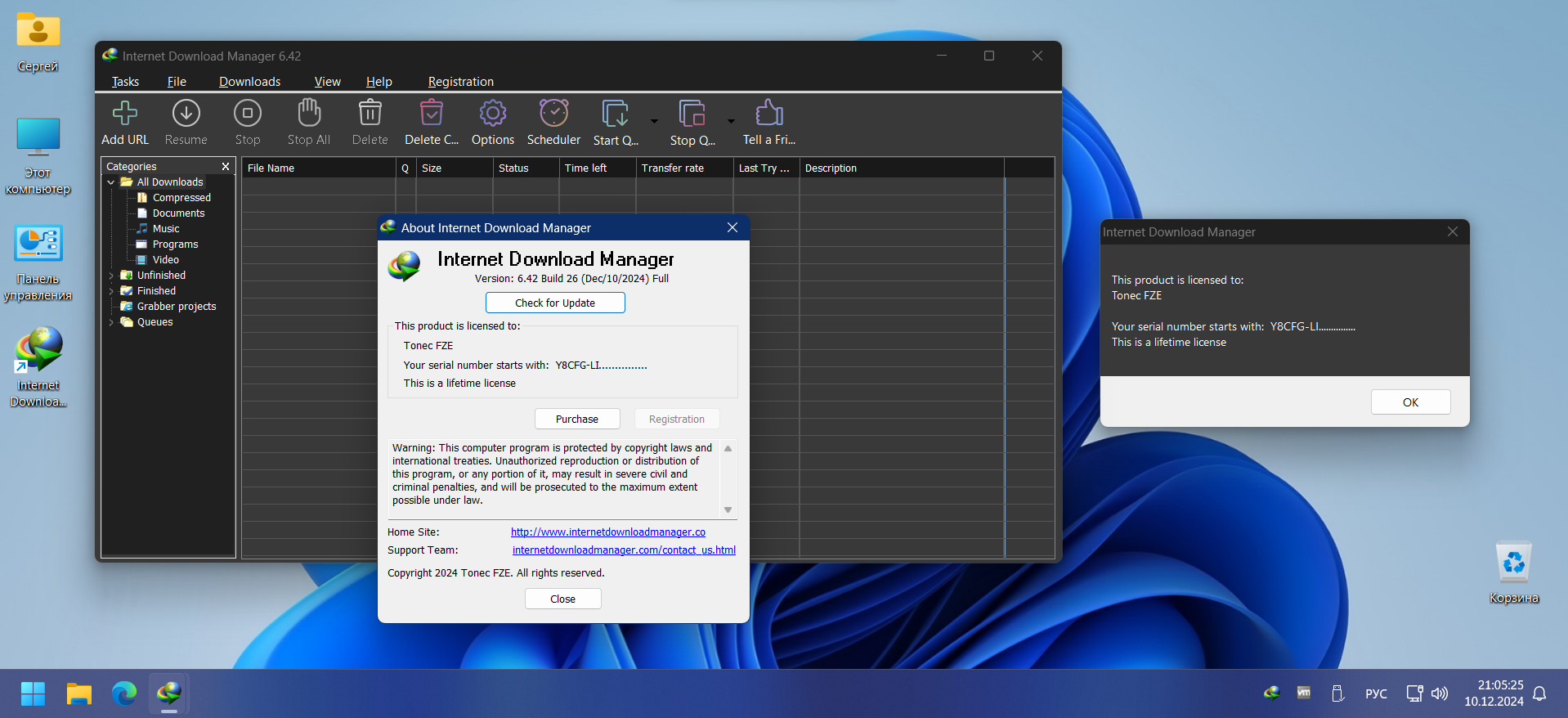Click Close button in About dialog

562,599
